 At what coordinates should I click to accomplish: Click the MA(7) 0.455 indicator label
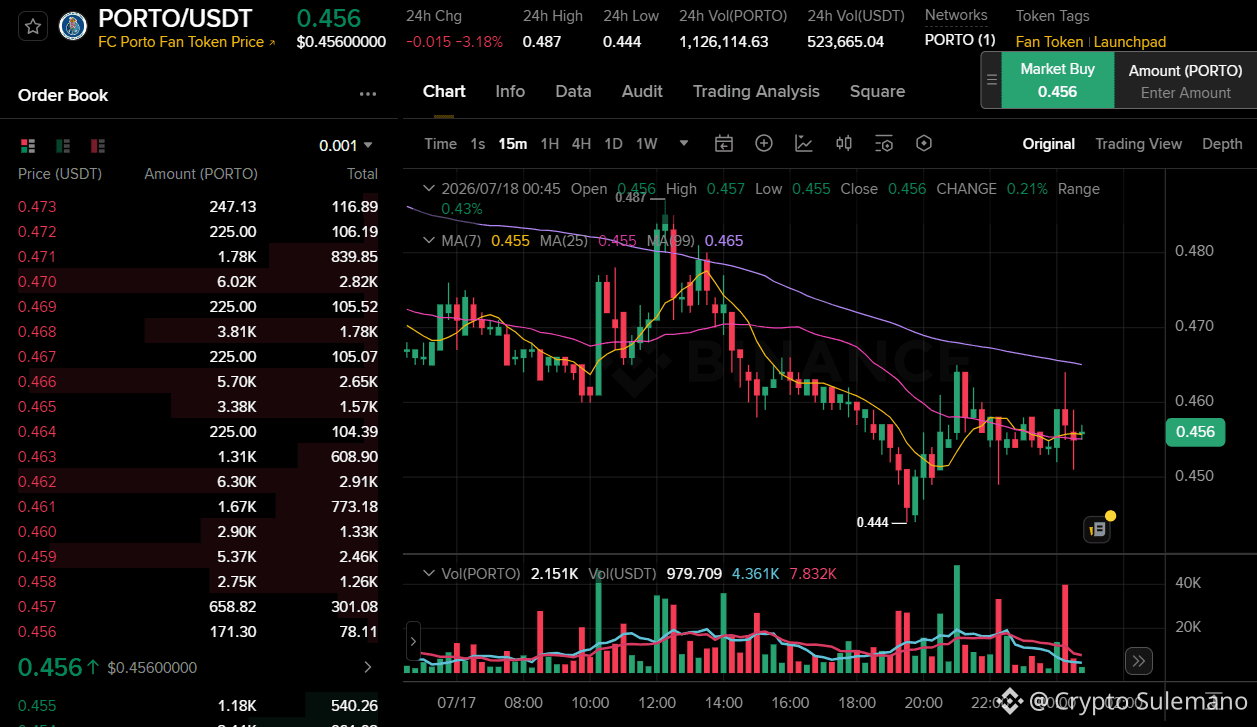[486, 240]
